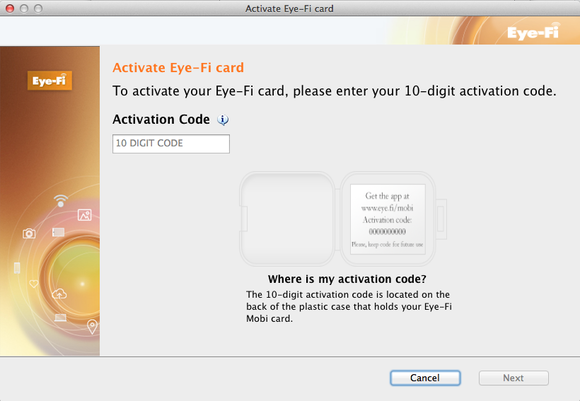The image size is (580, 401).
Task: Click the camera icon in sidebar artwork
Action: click(x=29, y=233)
